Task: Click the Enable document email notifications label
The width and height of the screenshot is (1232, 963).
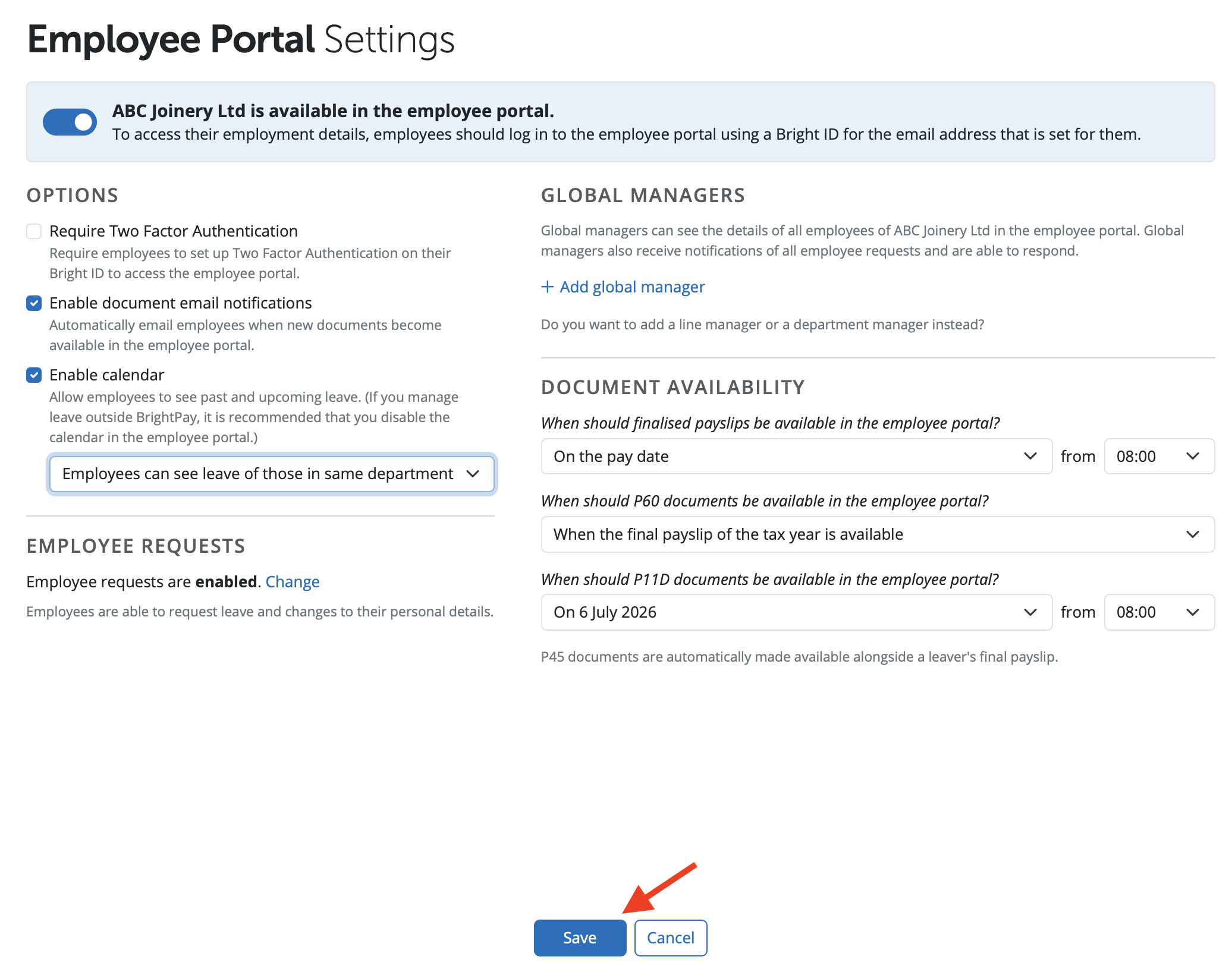Action: pos(180,303)
